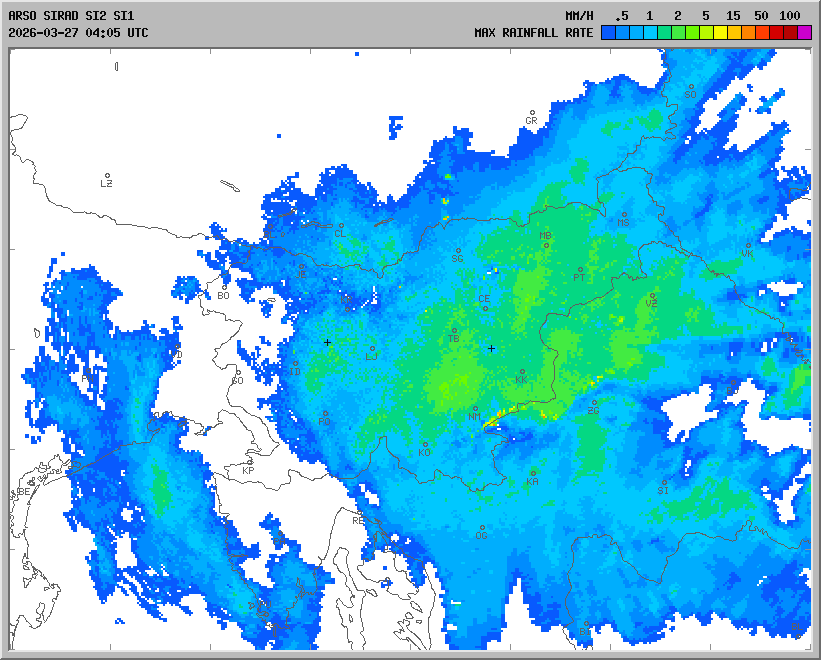821x660 pixels.
Task: Select the darkest blue legend swatch
Action: pyautogui.click(x=609, y=33)
